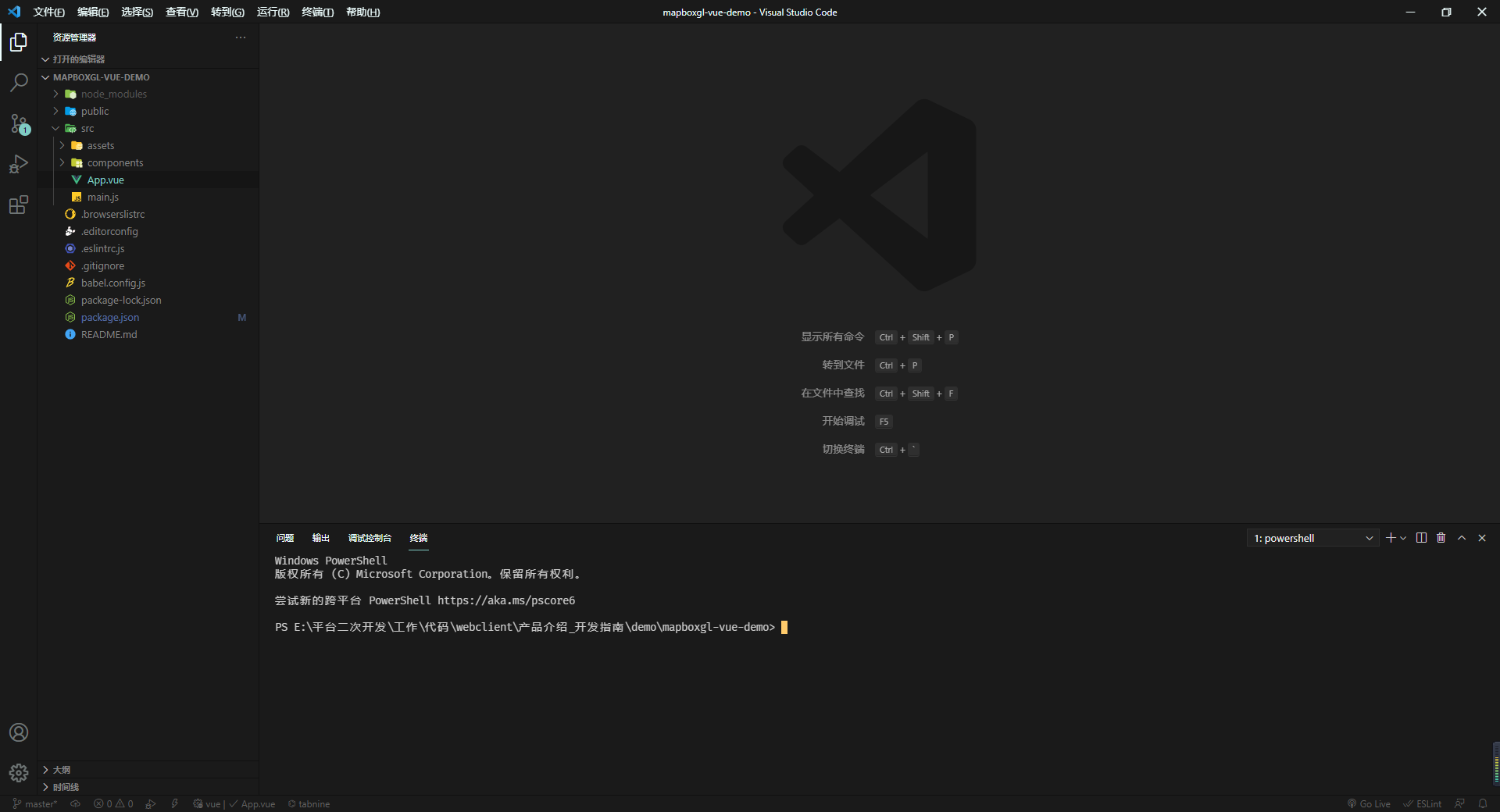The height and width of the screenshot is (812, 1500).
Task: Open the Search view in activity bar
Action: (19, 83)
